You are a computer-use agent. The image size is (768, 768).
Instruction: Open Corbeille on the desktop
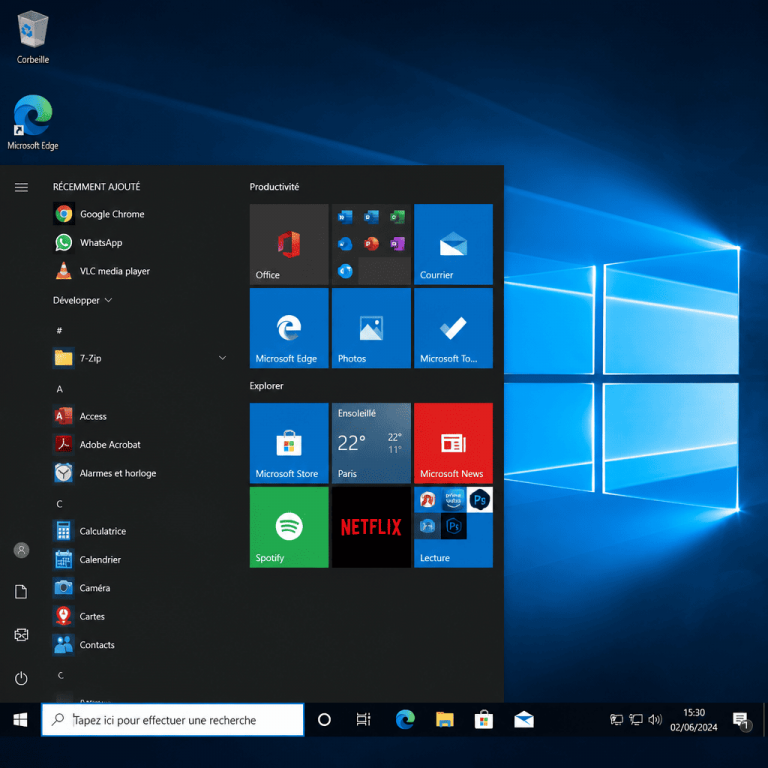33,37
